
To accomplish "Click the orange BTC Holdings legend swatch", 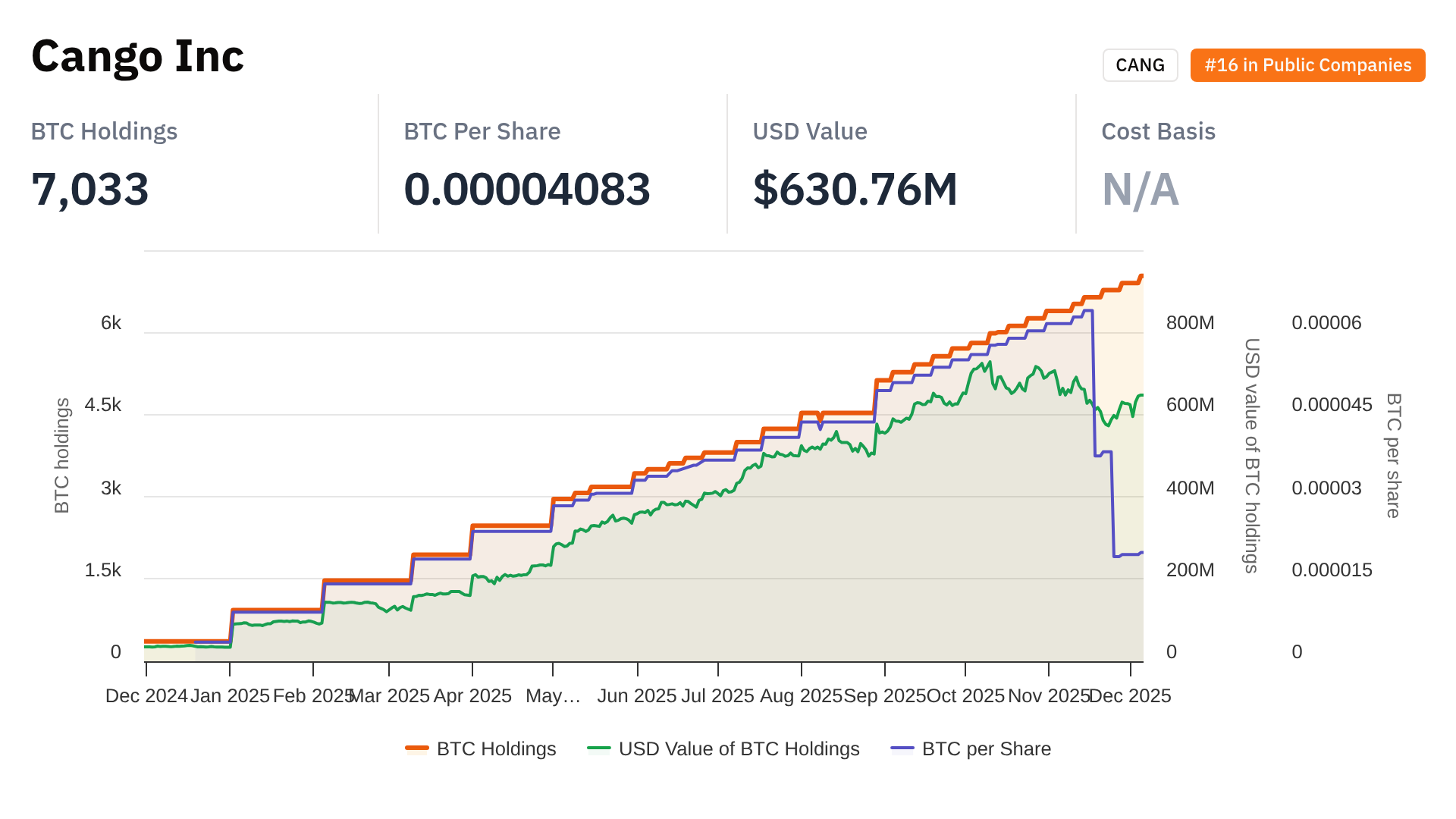I will 417,748.
